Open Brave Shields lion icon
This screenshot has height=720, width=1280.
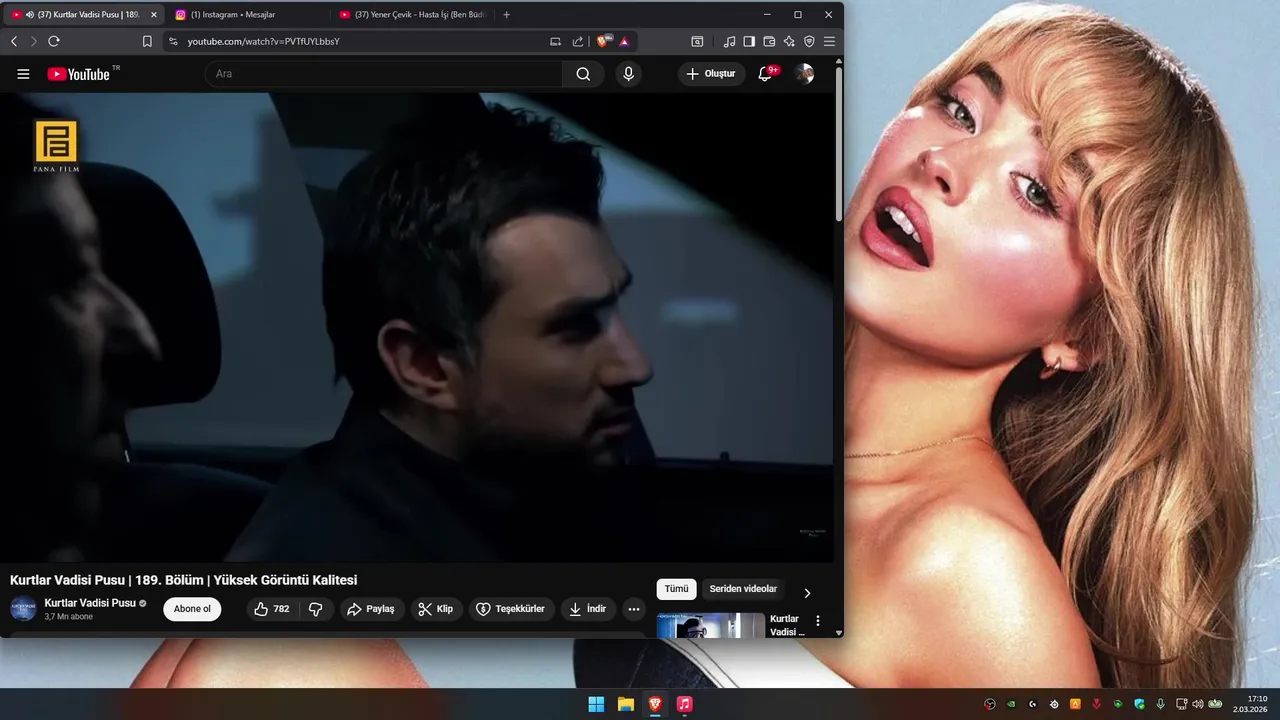pos(603,41)
